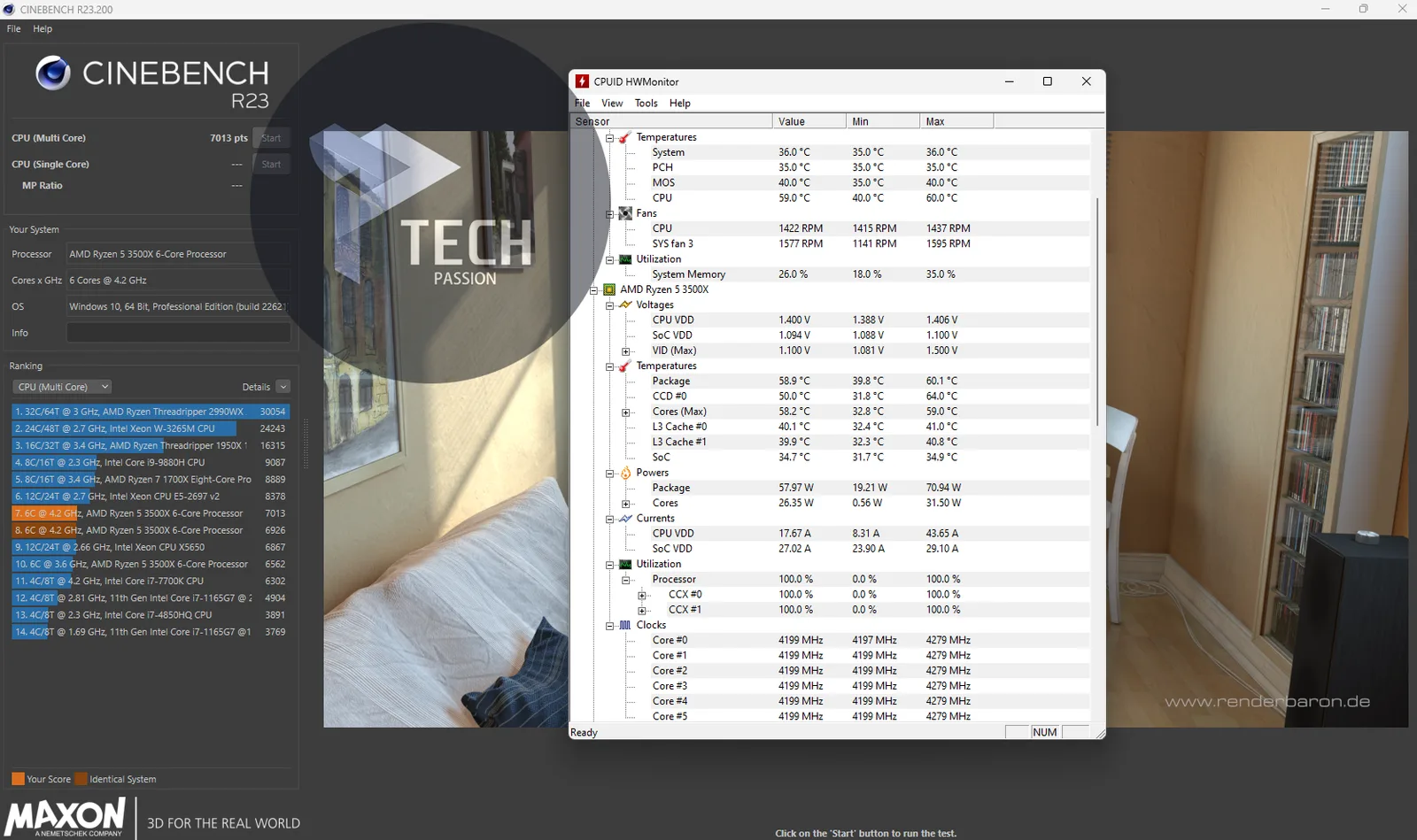
Task: Collapse the AMD Ryzen 5 3500X node
Action: click(594, 290)
